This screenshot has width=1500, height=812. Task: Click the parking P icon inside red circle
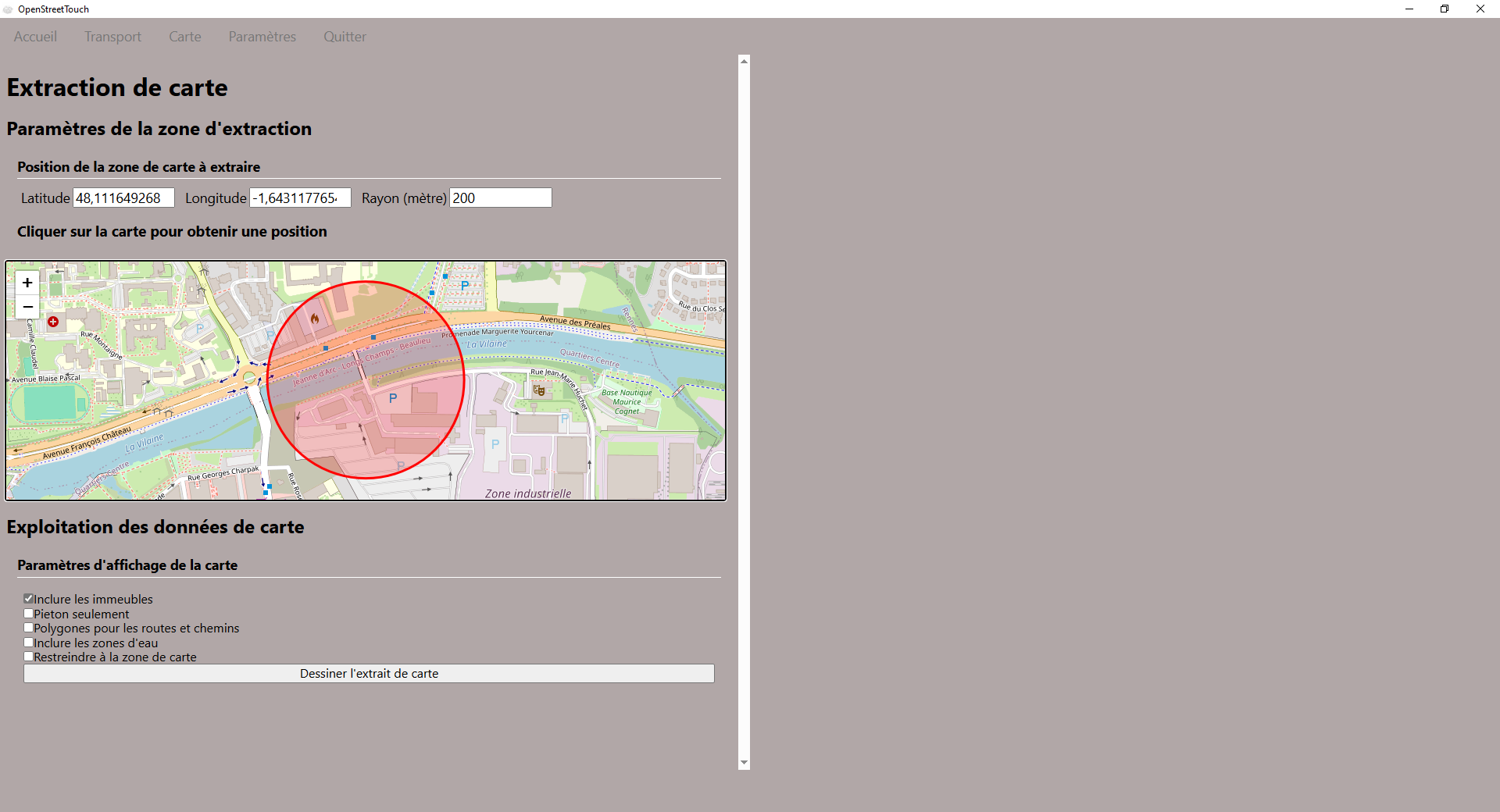pyautogui.click(x=393, y=398)
